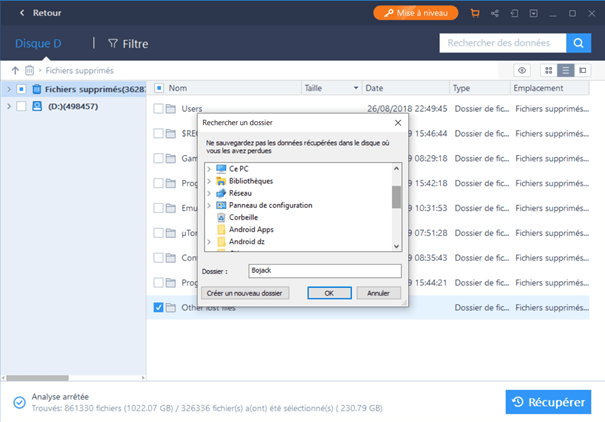Click Créer un nouveau dossier button
This screenshot has width=605, height=422.
tap(245, 293)
